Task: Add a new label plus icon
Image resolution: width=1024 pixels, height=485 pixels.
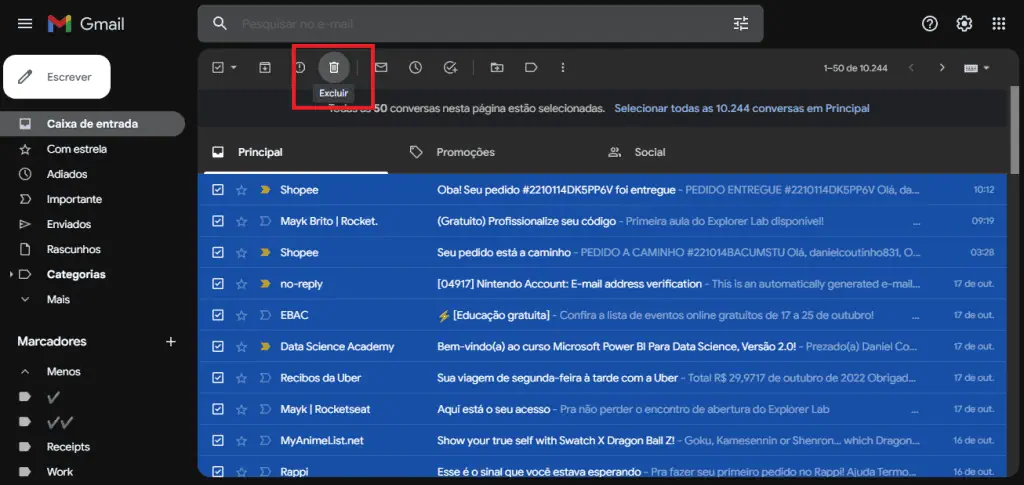Action: click(x=171, y=341)
